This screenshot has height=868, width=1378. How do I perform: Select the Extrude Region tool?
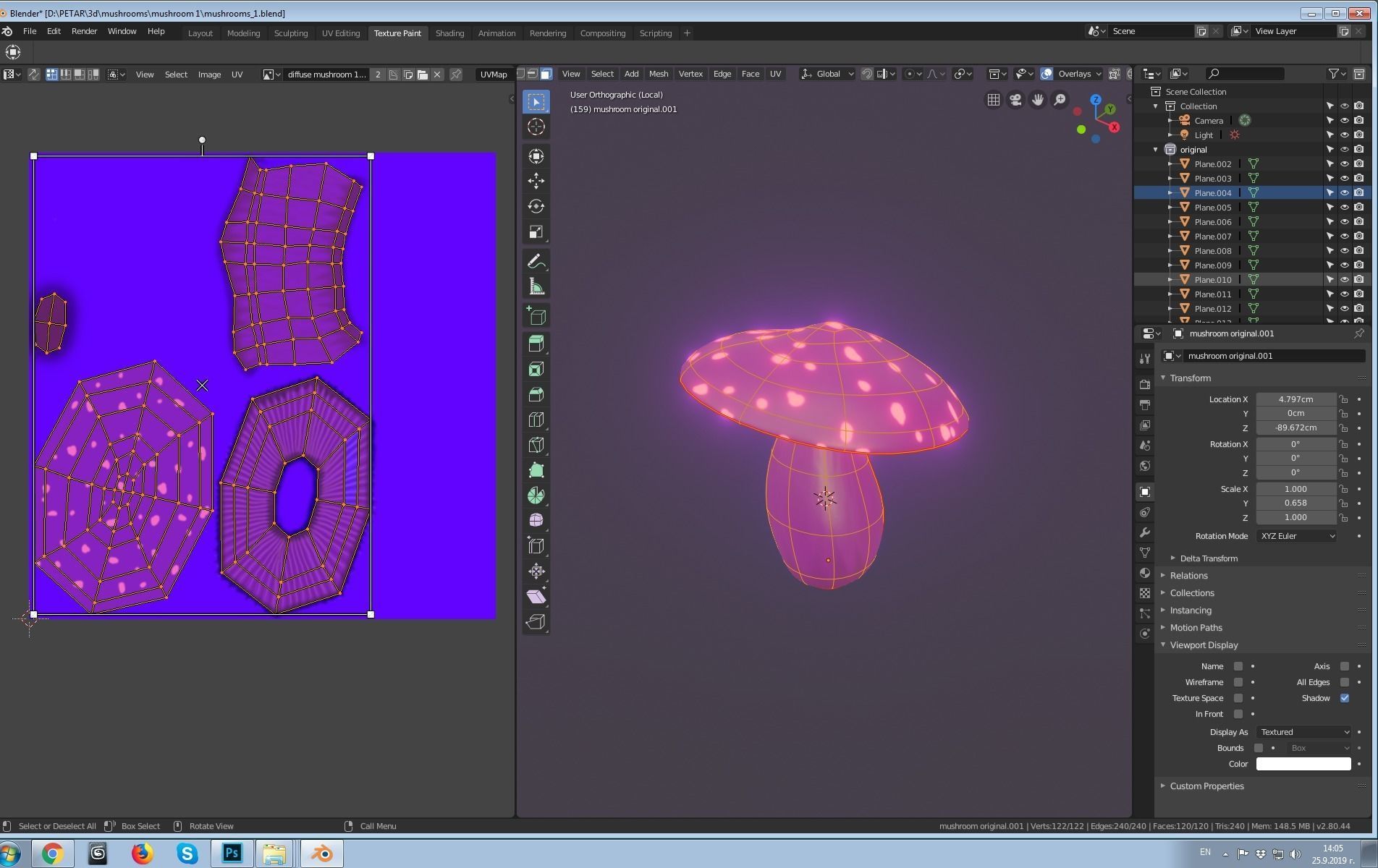(536, 344)
